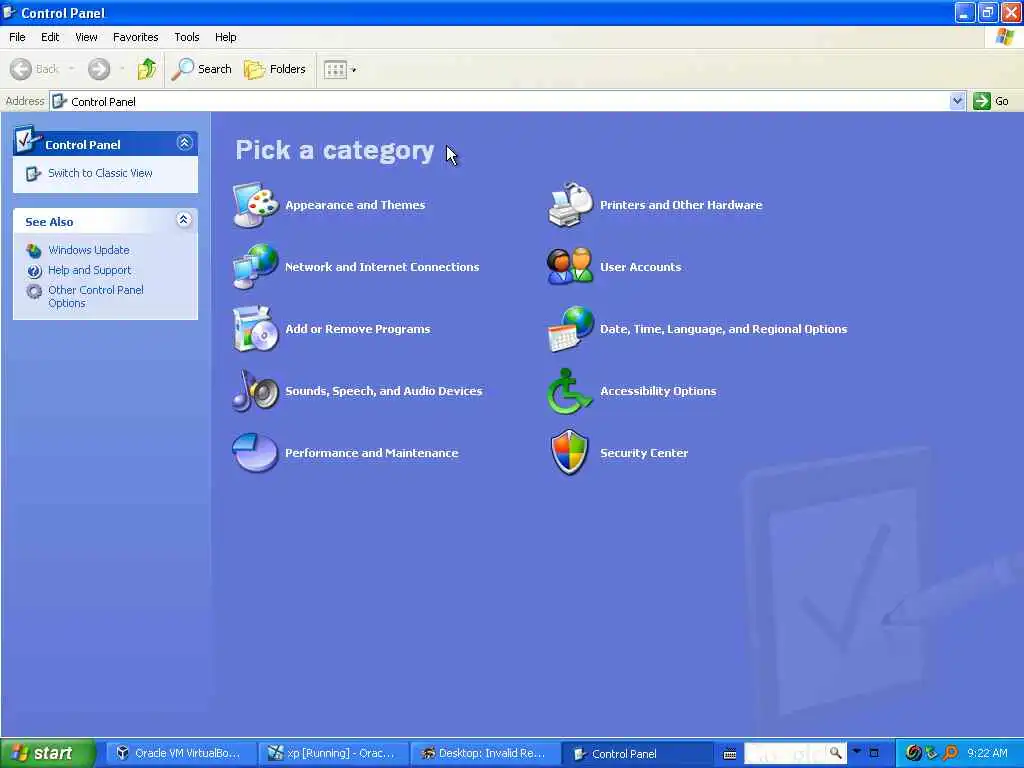1024x768 pixels.
Task: Click the Security Center text link
Action: 644,453
